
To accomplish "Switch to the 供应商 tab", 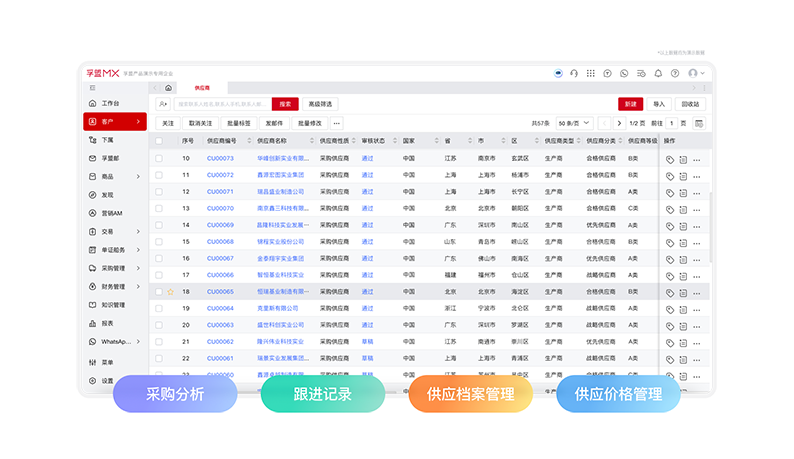I will pos(202,88).
